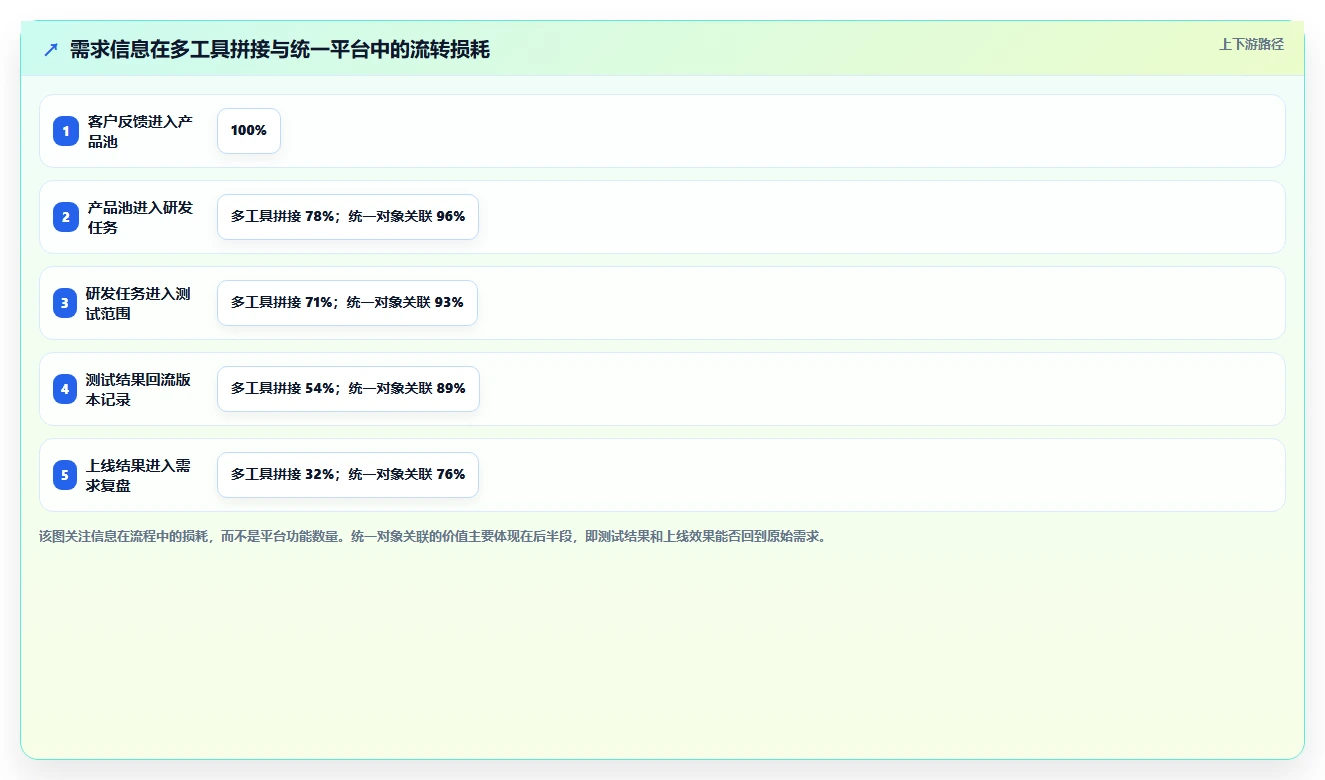Viewport: 1325px width, 780px height.
Task: Click the chip 多工具拼接 71%；统一对象关联 93%
Action: (347, 303)
